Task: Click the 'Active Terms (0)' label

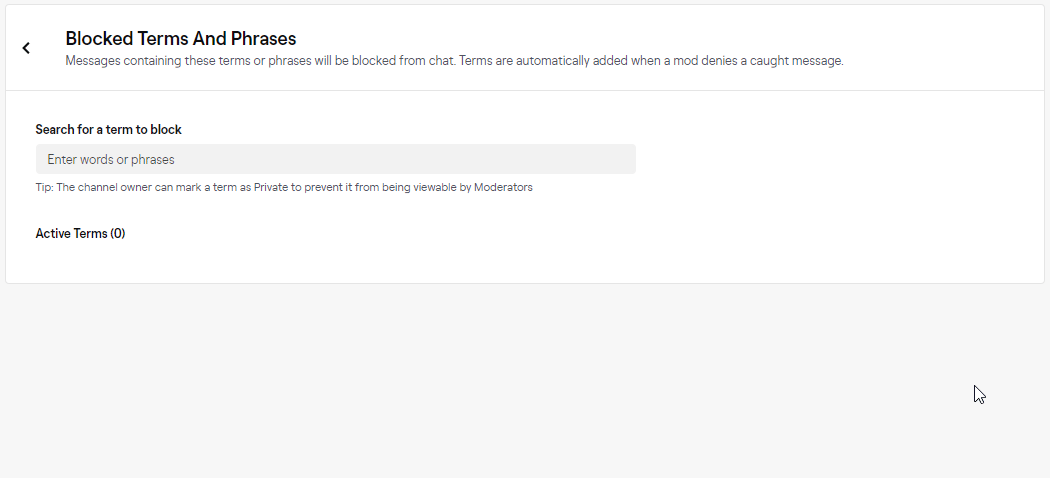Action: [80, 234]
